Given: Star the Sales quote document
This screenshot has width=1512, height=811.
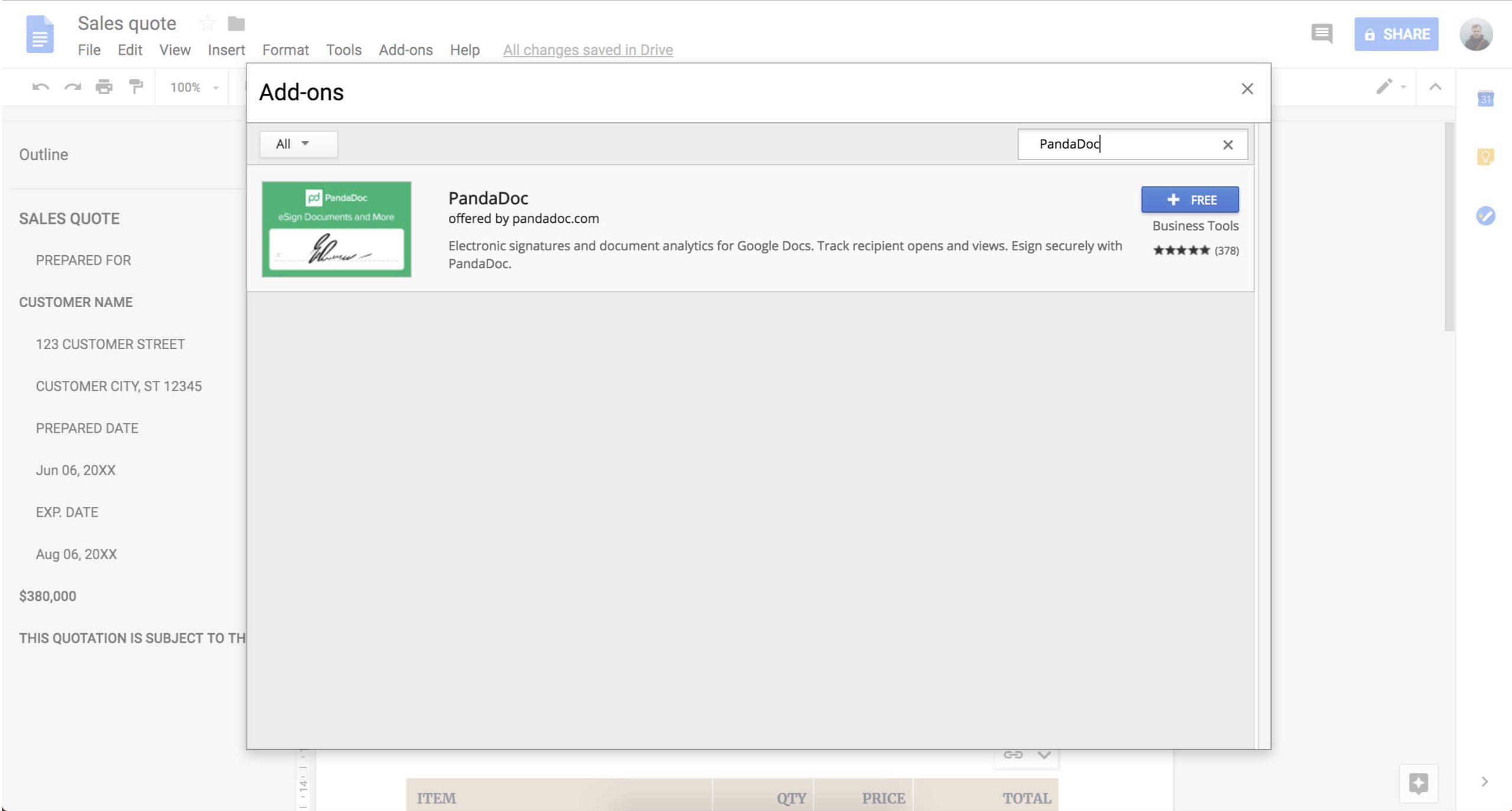Looking at the screenshot, I should coord(207,24).
